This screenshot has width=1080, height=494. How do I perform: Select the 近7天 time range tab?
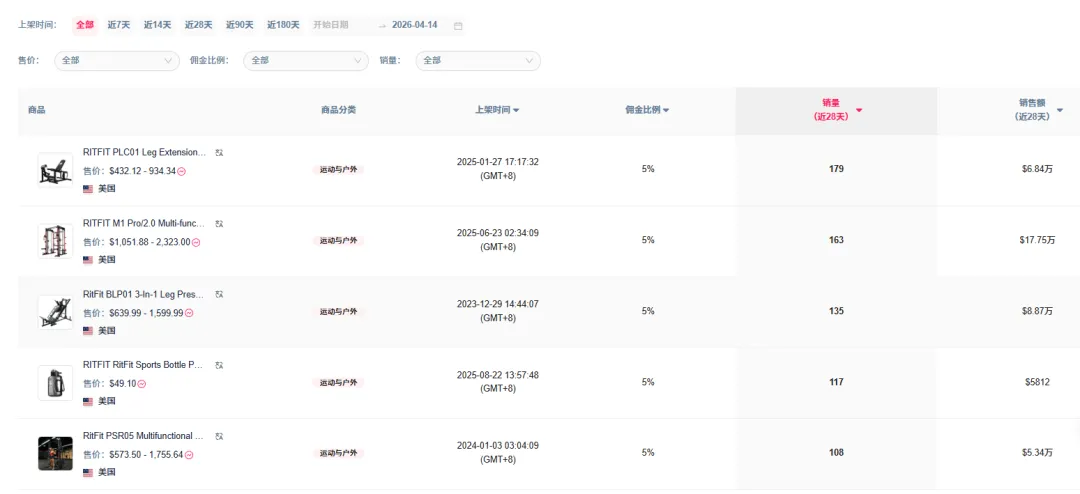tap(119, 25)
